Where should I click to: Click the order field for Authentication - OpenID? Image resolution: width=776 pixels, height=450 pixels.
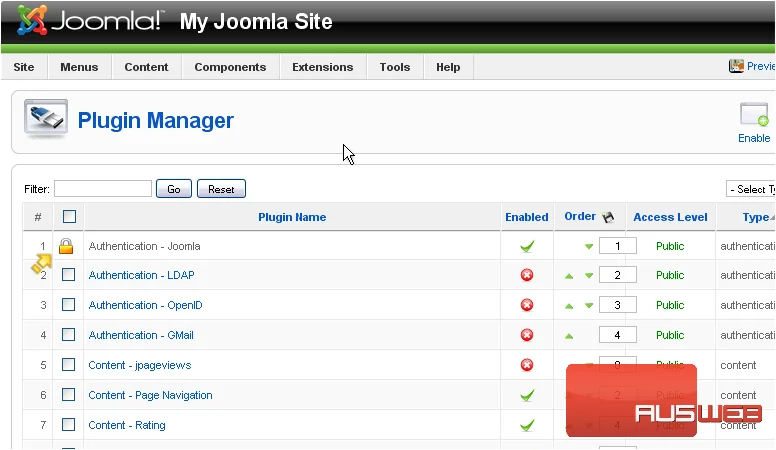click(618, 305)
